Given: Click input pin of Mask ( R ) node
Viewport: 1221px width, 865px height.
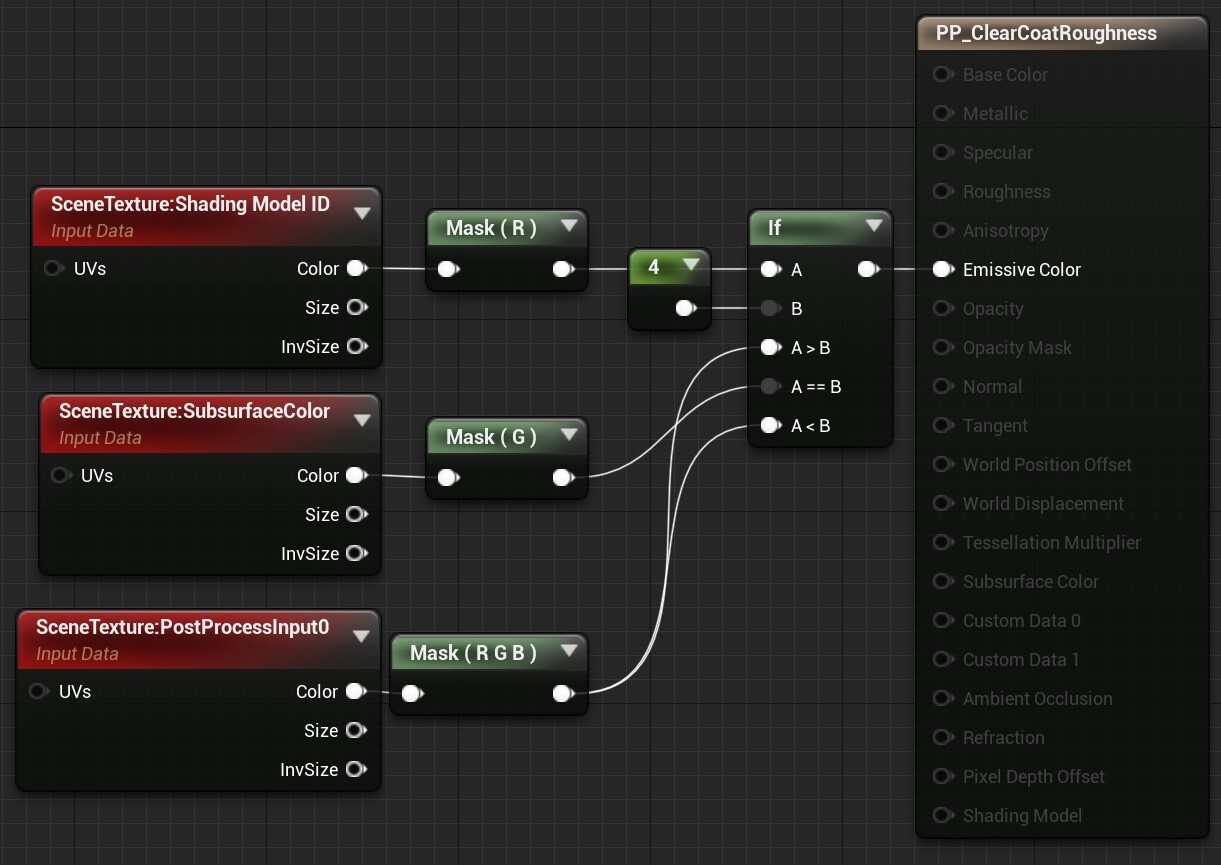Looking at the screenshot, I should 449,269.
